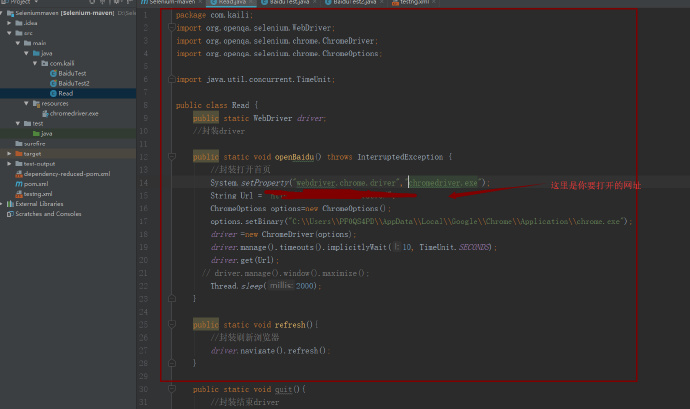690x409 pixels.
Task: Select dependency-reduced-pom.xml in the tree
Action: tap(67, 174)
